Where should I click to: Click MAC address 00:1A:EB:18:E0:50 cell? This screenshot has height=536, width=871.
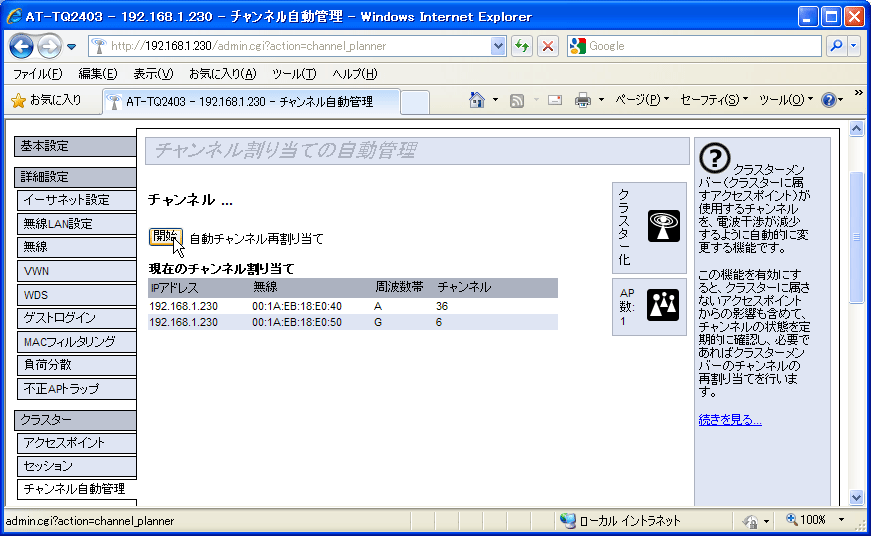(297, 323)
